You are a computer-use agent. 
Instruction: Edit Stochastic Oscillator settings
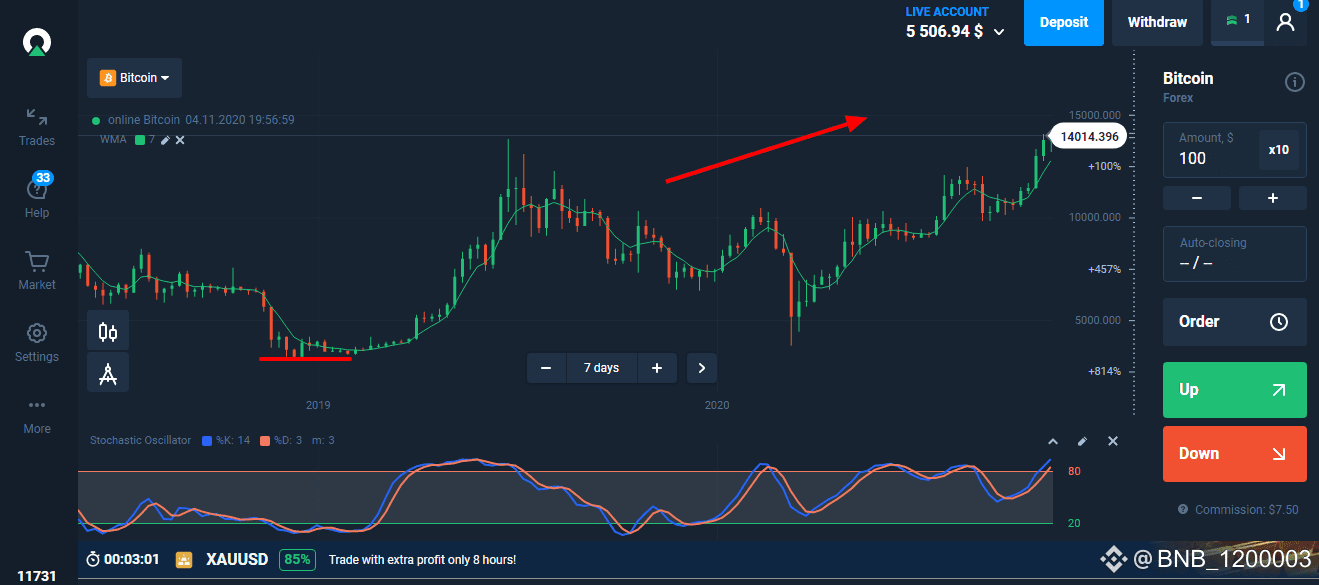click(x=1082, y=441)
